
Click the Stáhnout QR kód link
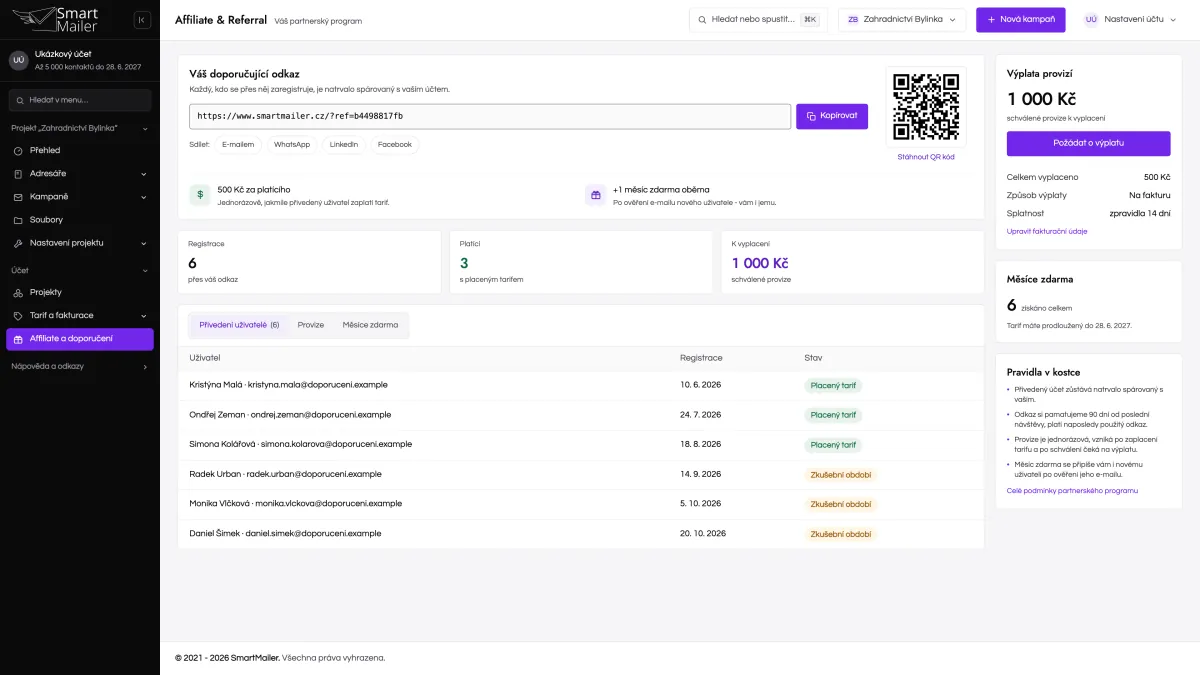click(926, 157)
